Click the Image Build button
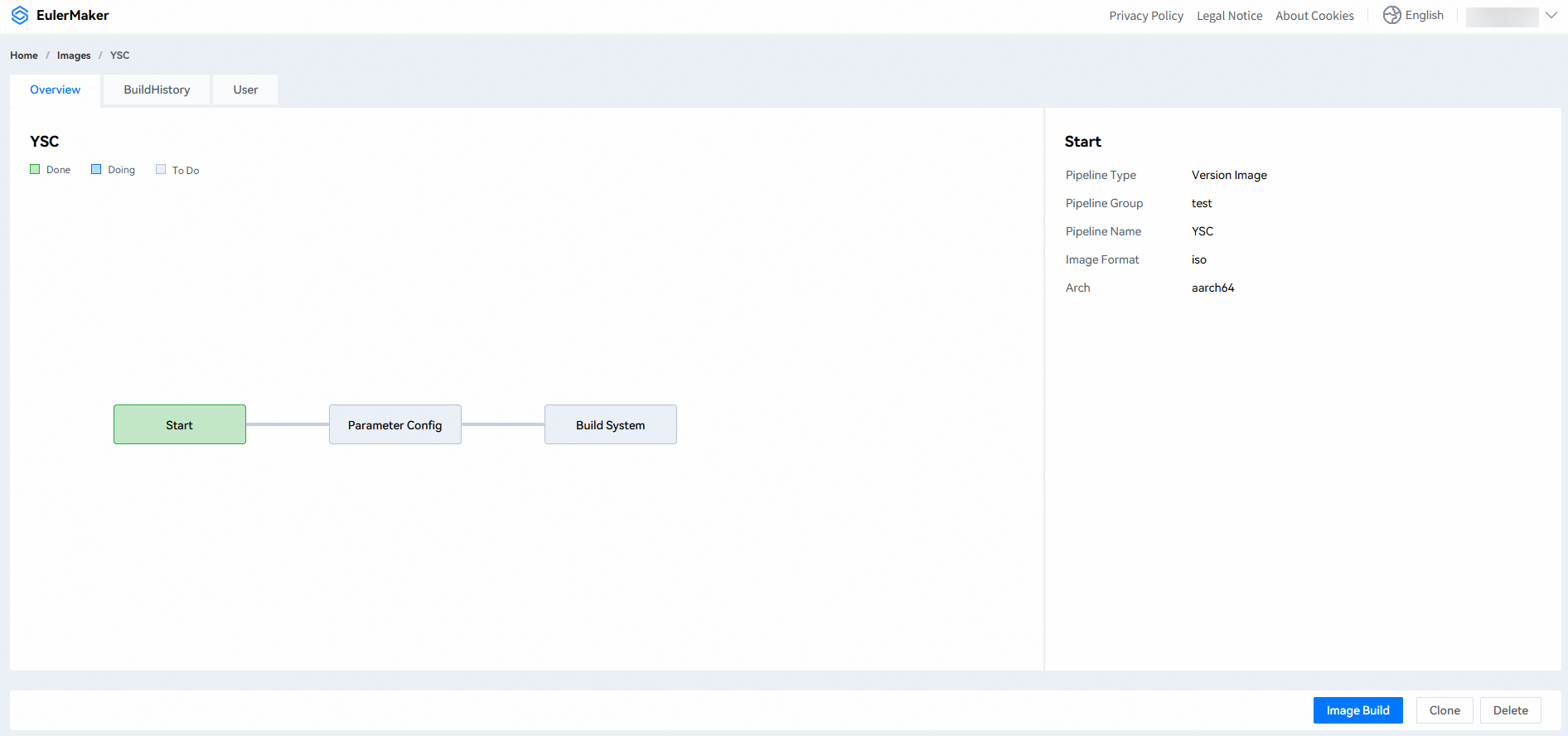The image size is (1568, 736). tap(1357, 710)
